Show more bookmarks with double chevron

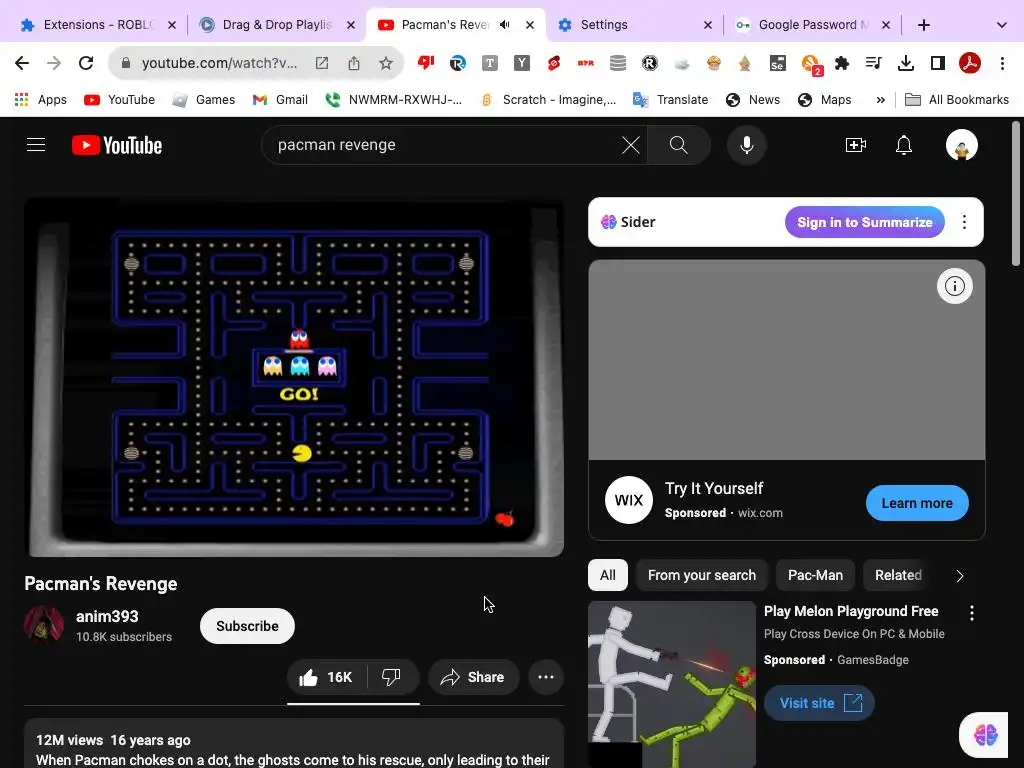pos(880,100)
